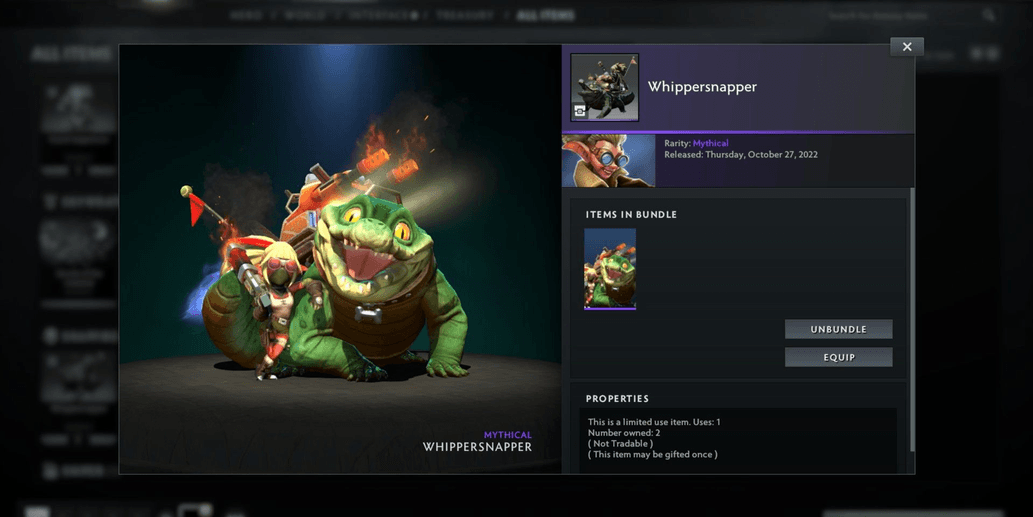
Task: Go to the World tab in top navigation
Action: point(305,16)
